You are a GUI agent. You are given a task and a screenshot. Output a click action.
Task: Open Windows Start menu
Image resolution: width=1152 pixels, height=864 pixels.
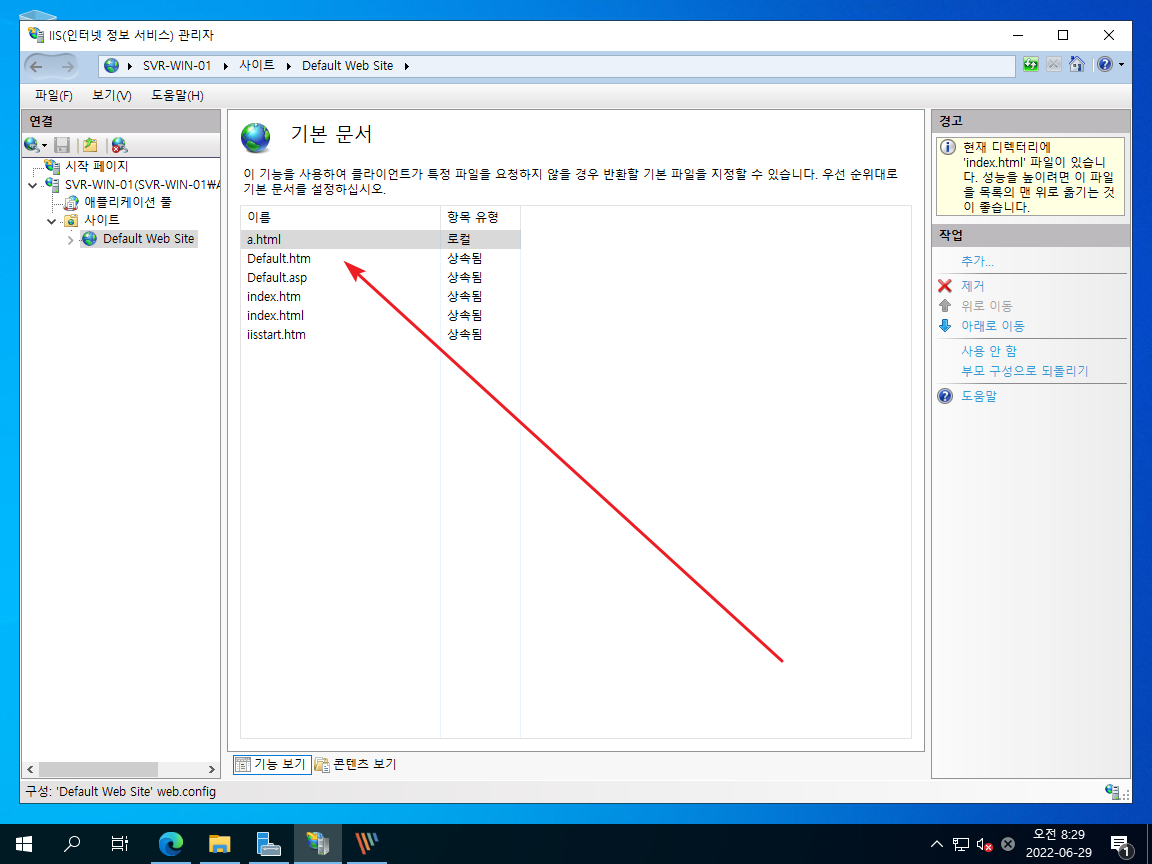pyautogui.click(x=24, y=843)
